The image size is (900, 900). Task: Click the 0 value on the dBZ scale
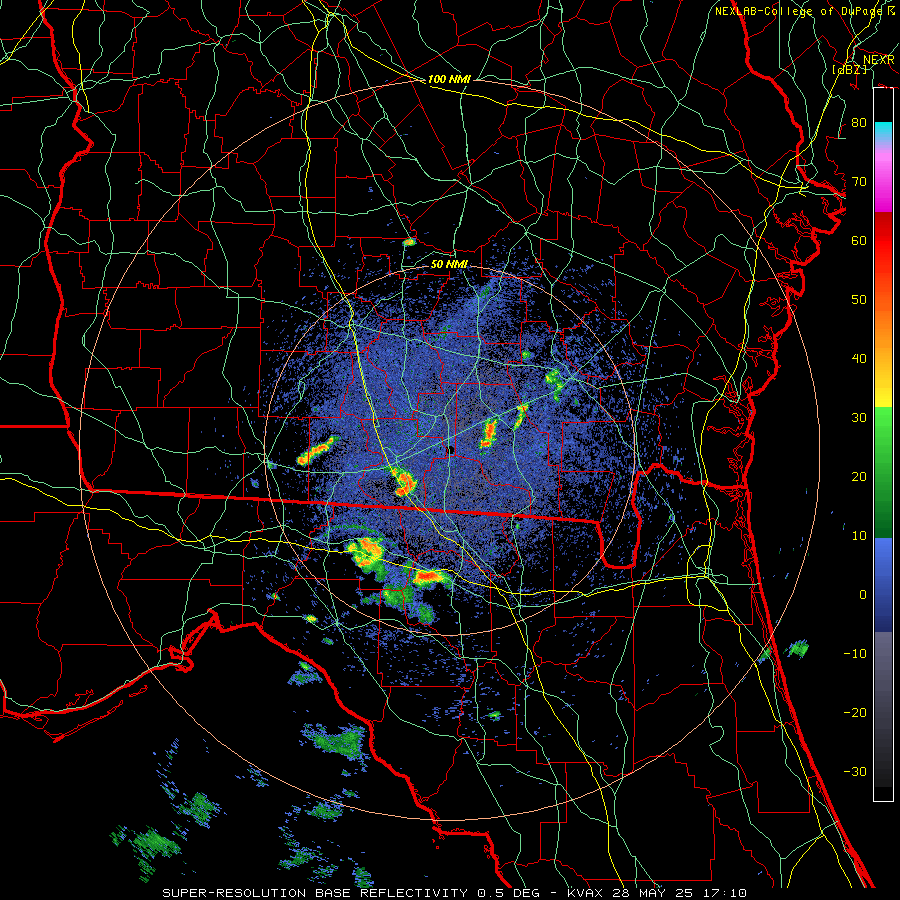(x=863, y=595)
